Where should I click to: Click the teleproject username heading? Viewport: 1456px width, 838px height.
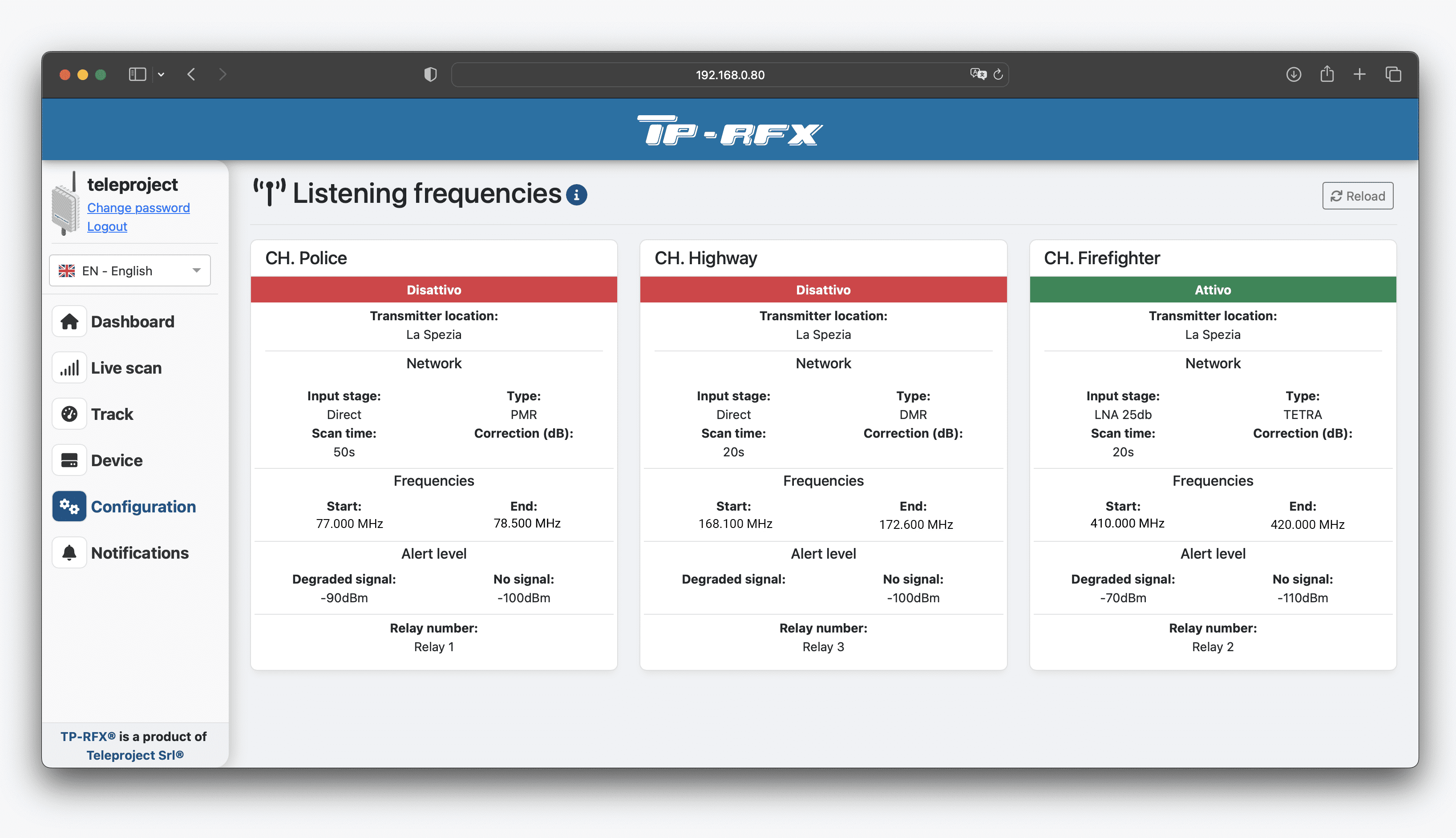pyautogui.click(x=133, y=184)
